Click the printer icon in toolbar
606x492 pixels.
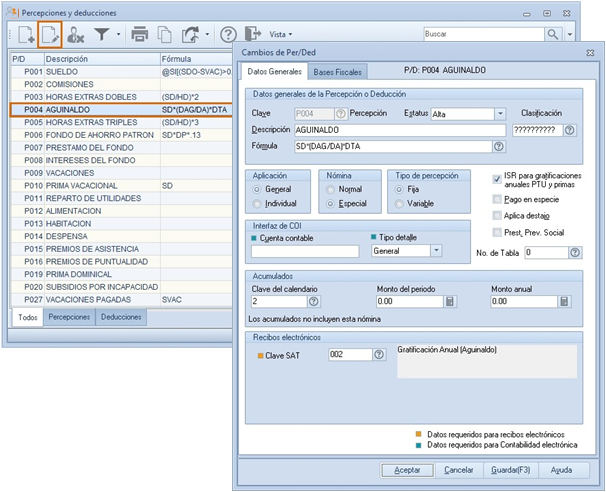pyautogui.click(x=140, y=34)
